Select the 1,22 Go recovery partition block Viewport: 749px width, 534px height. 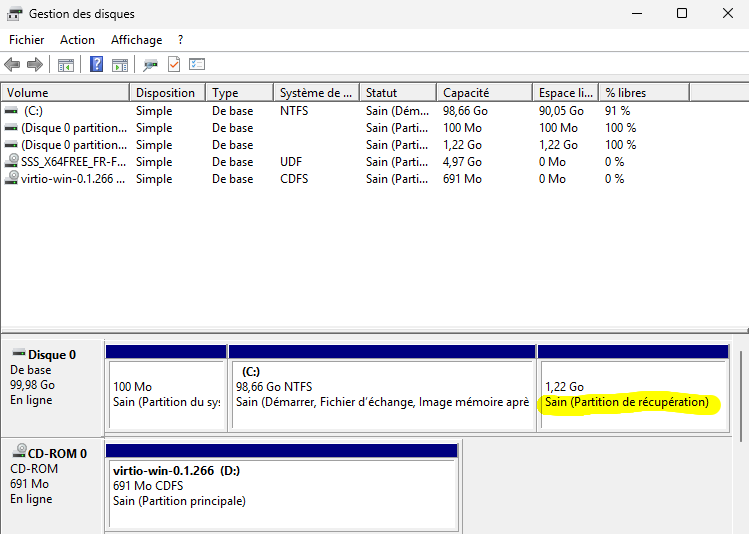pos(632,394)
